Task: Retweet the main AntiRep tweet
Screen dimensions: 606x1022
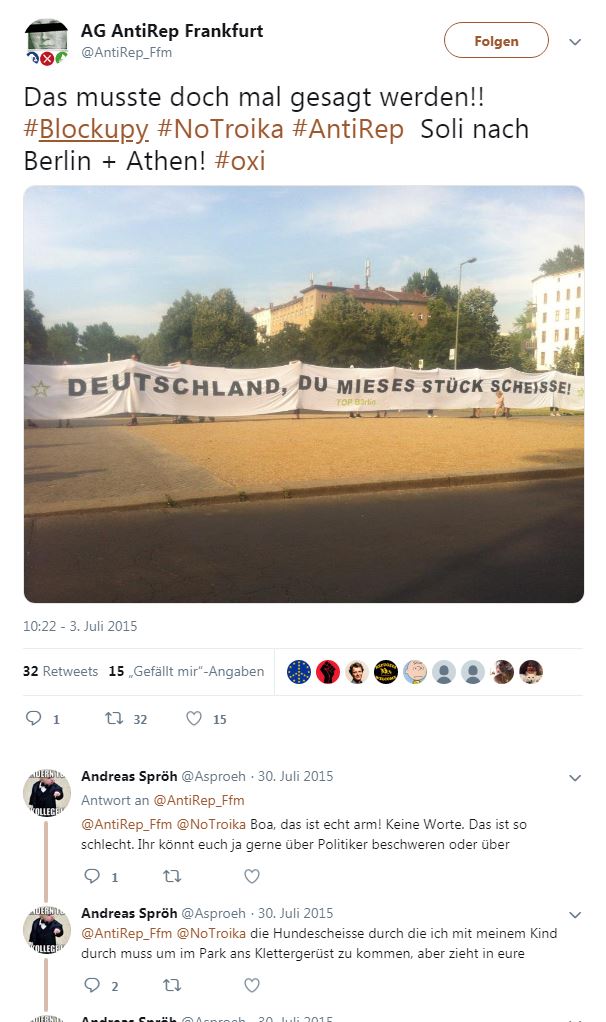Action: coord(114,718)
